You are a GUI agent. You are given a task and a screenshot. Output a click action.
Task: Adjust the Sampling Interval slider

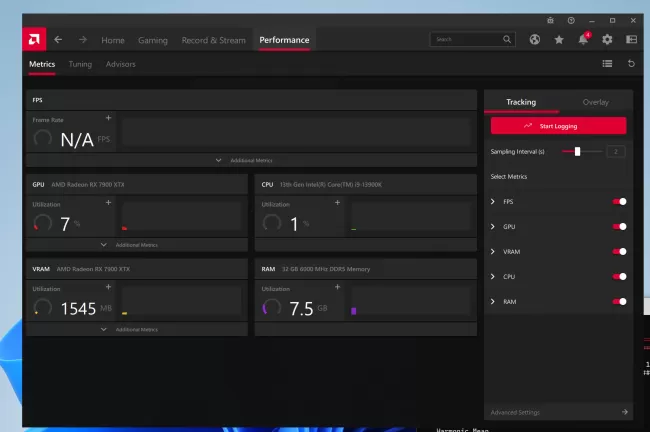(577, 151)
